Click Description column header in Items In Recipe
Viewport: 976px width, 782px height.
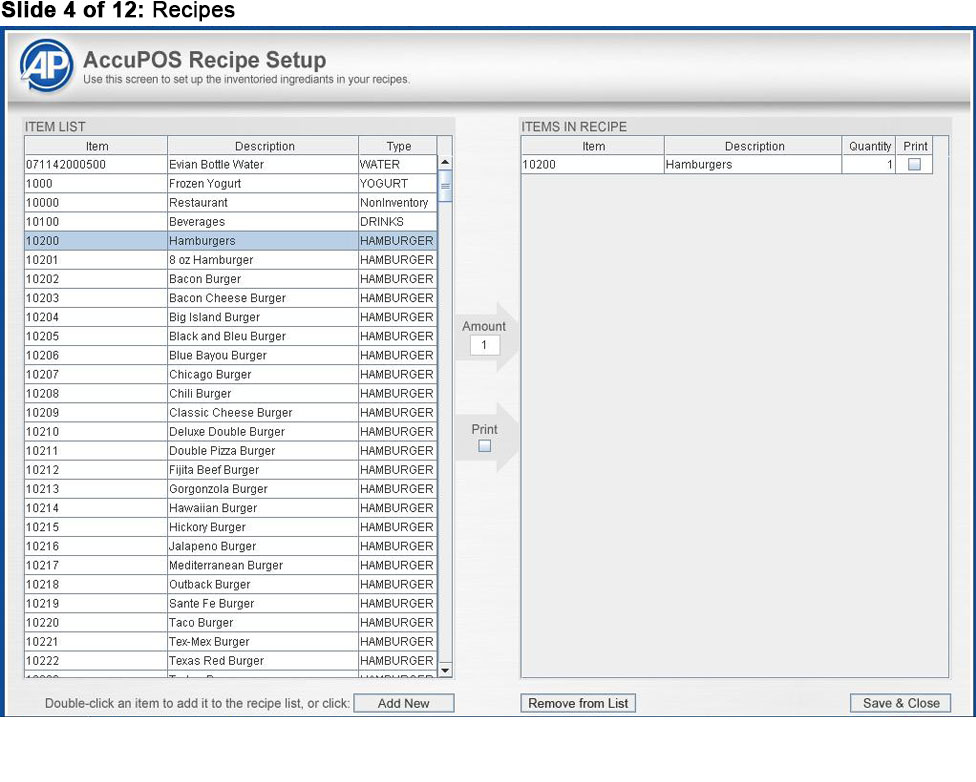coord(753,146)
